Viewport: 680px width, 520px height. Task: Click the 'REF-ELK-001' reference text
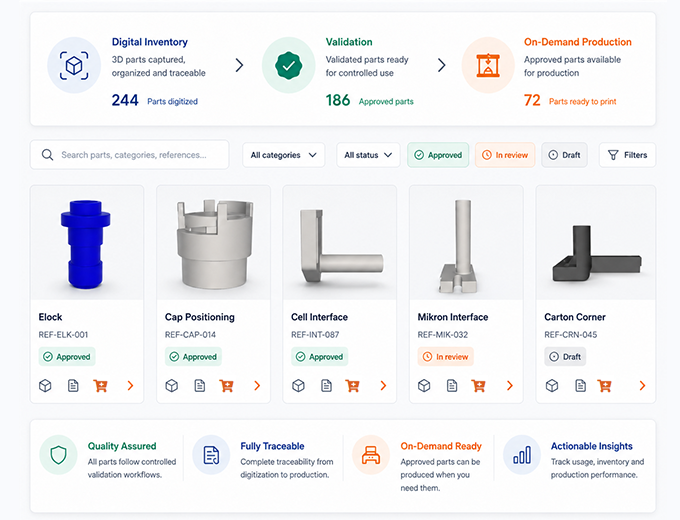63,335
